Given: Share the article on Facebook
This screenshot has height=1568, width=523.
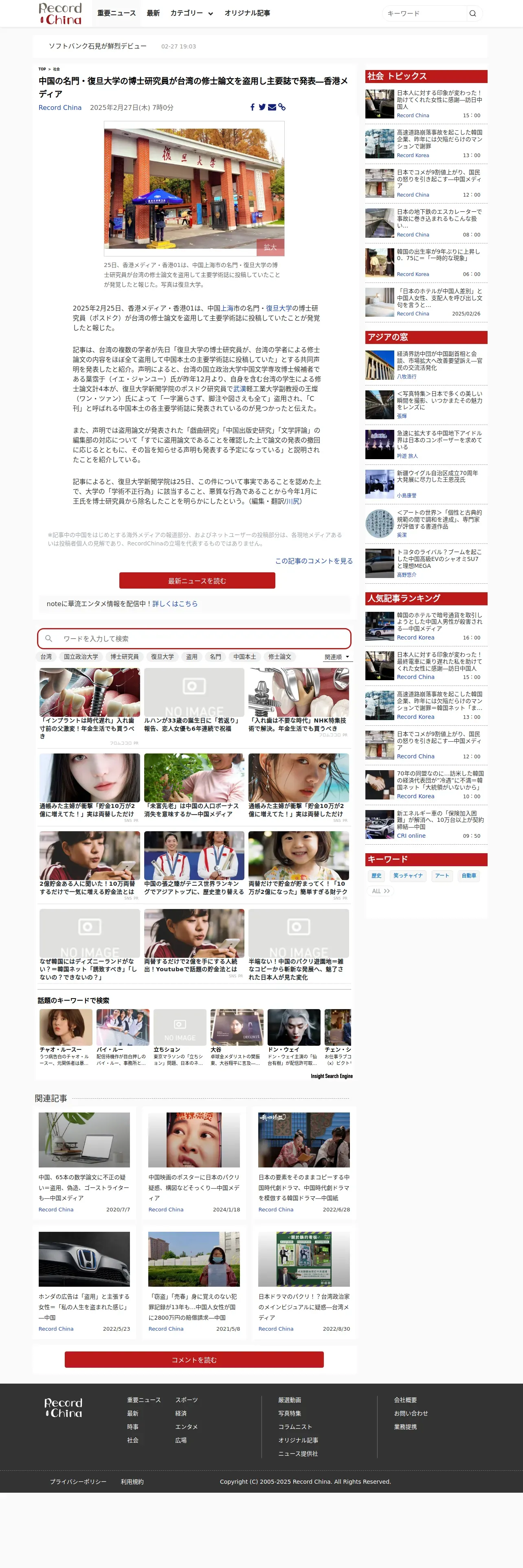Looking at the screenshot, I should 253,107.
